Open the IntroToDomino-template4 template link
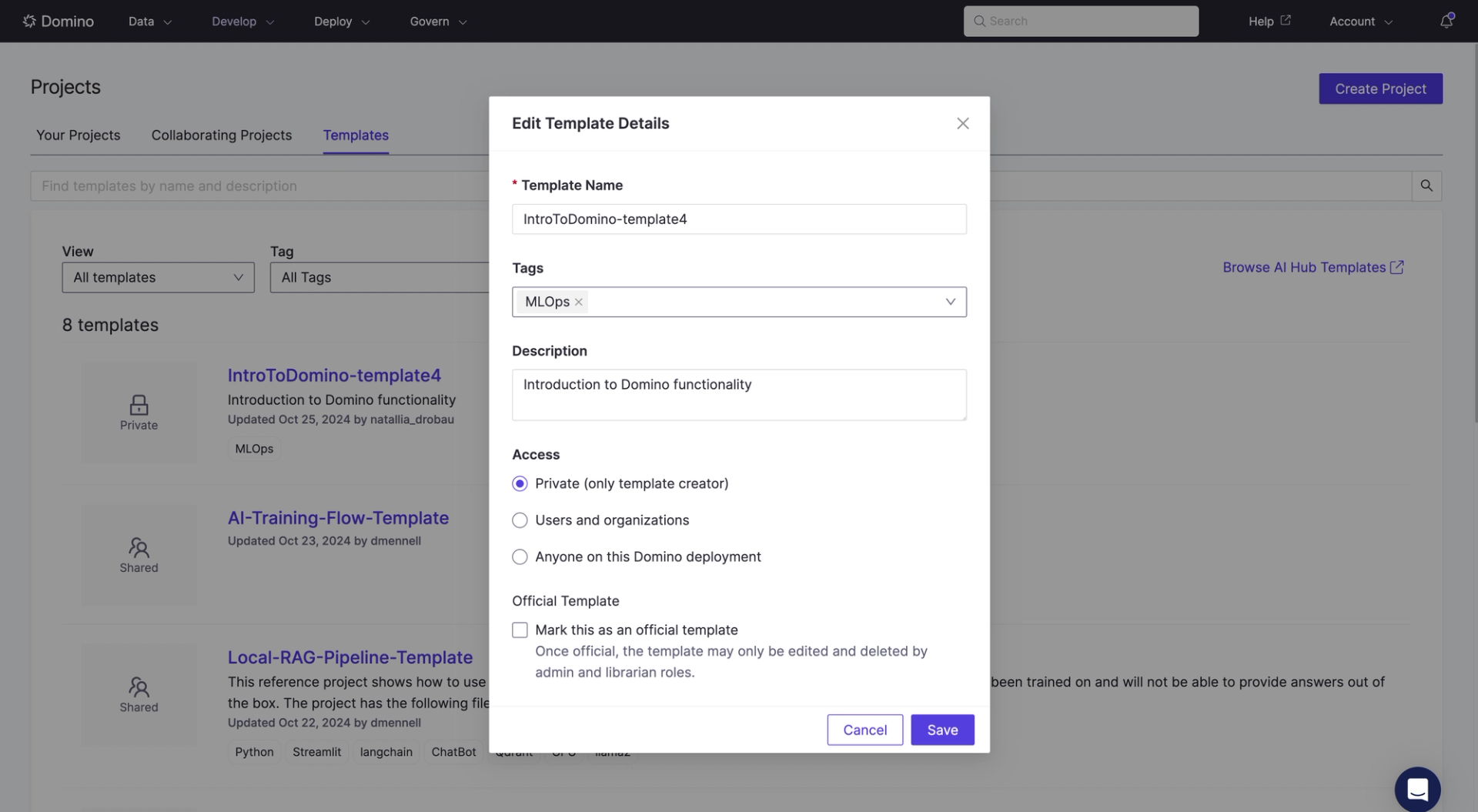 pos(334,375)
